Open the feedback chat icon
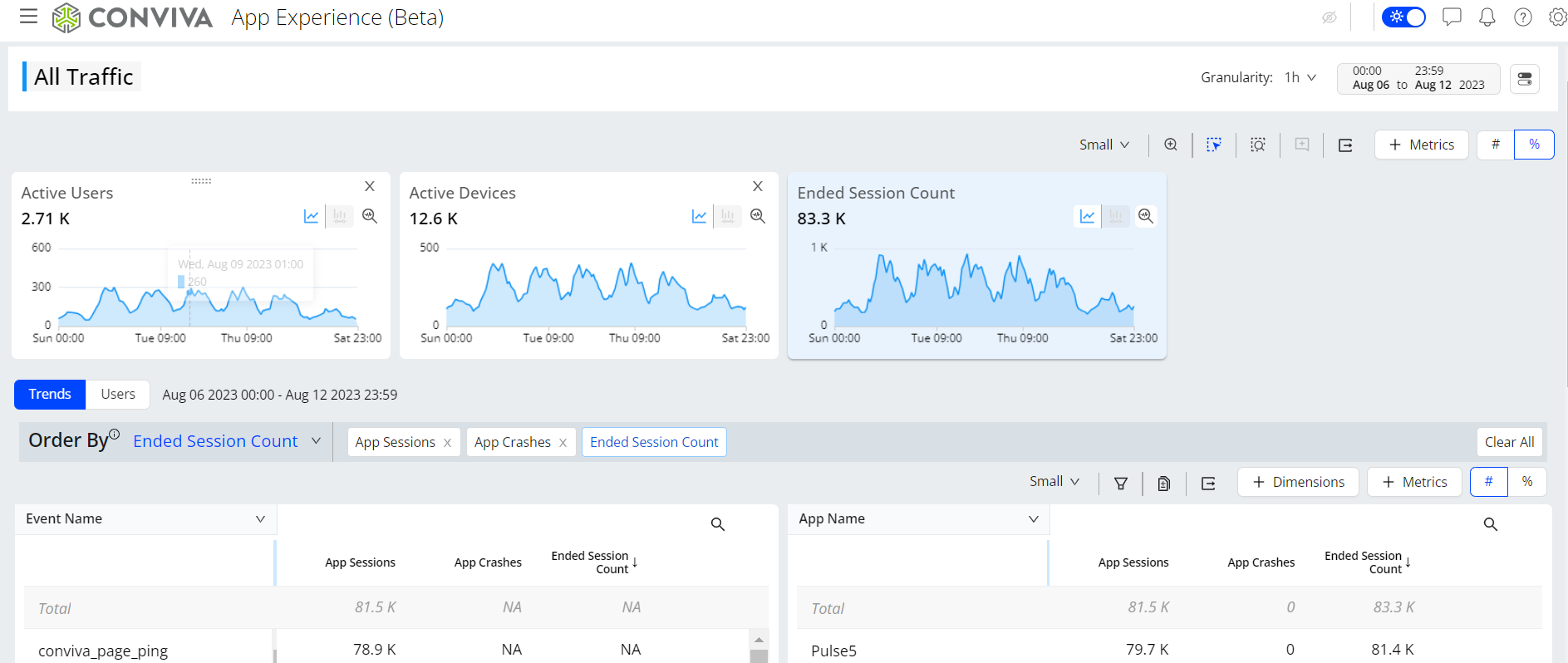 [1451, 17]
